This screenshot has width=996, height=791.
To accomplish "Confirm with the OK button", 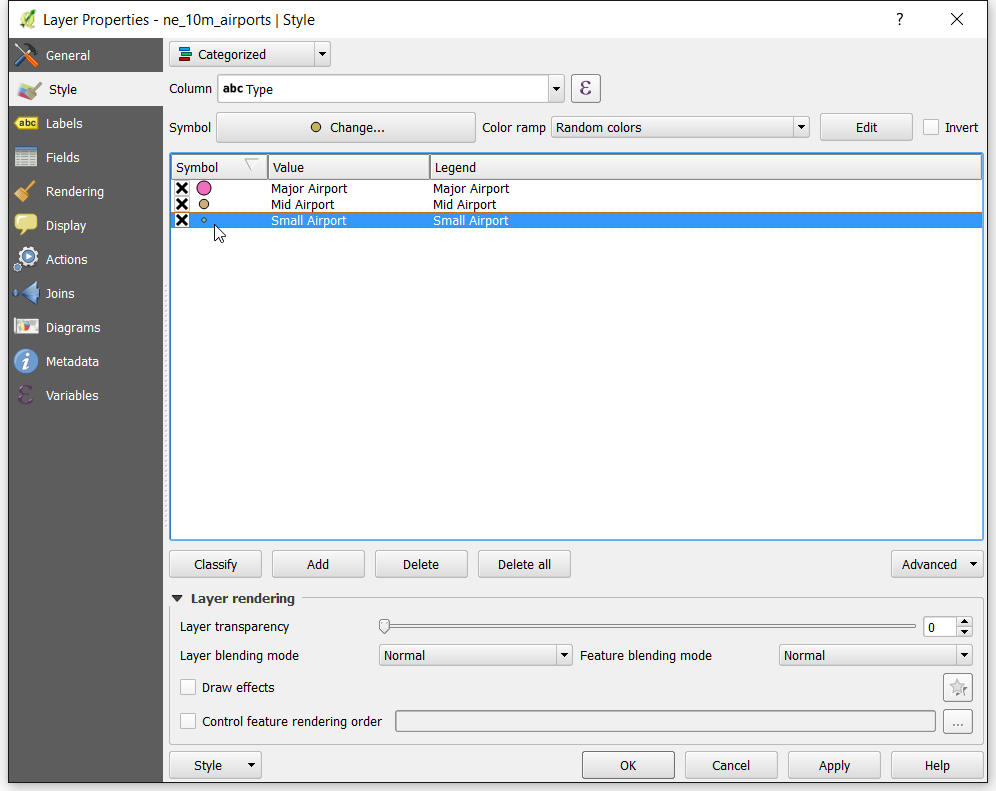I will coord(628,765).
